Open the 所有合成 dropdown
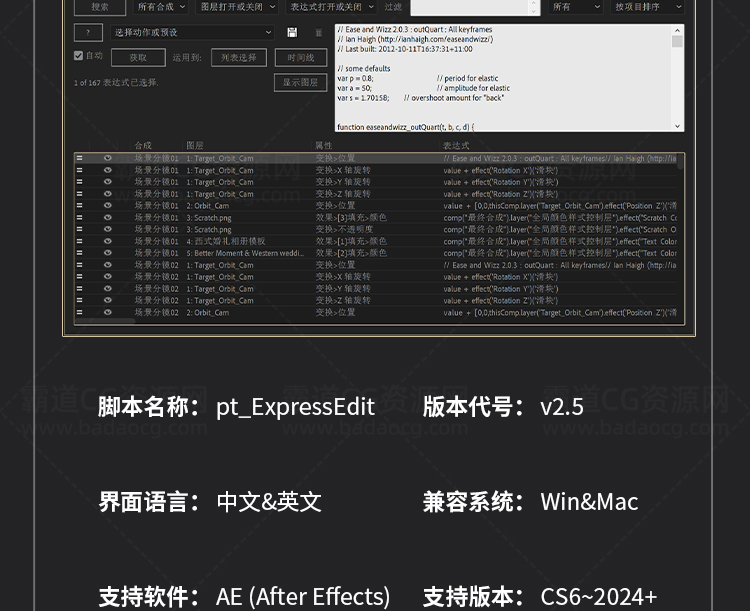This screenshot has height=611, width=750. 160,7
